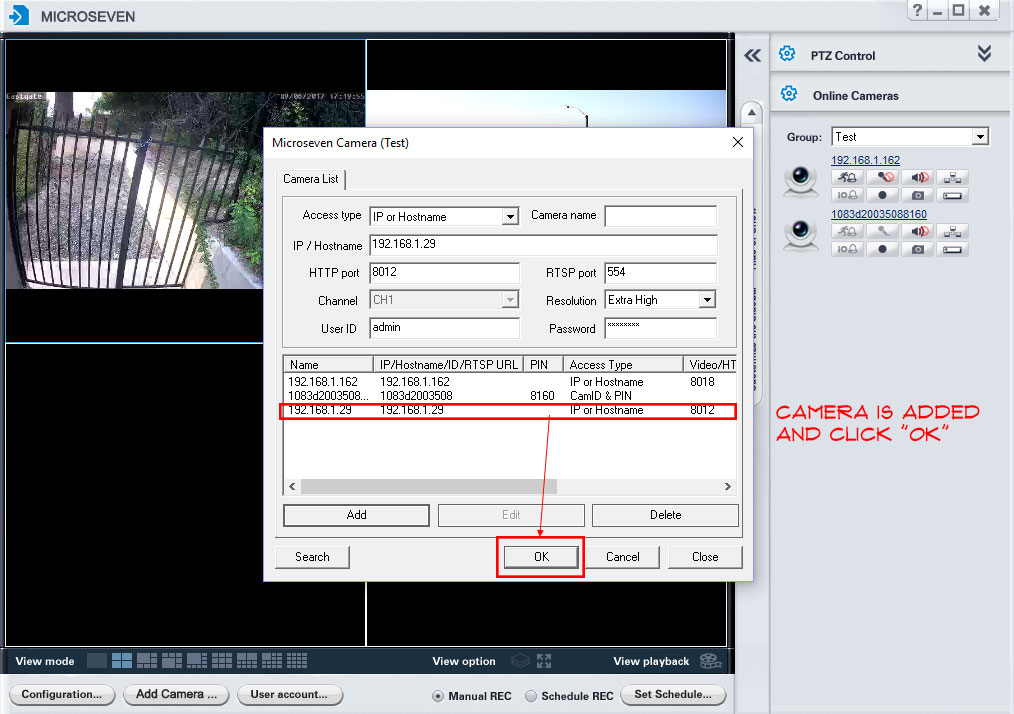Click the Add button in camera dialog
This screenshot has height=714, width=1014.
pos(356,515)
